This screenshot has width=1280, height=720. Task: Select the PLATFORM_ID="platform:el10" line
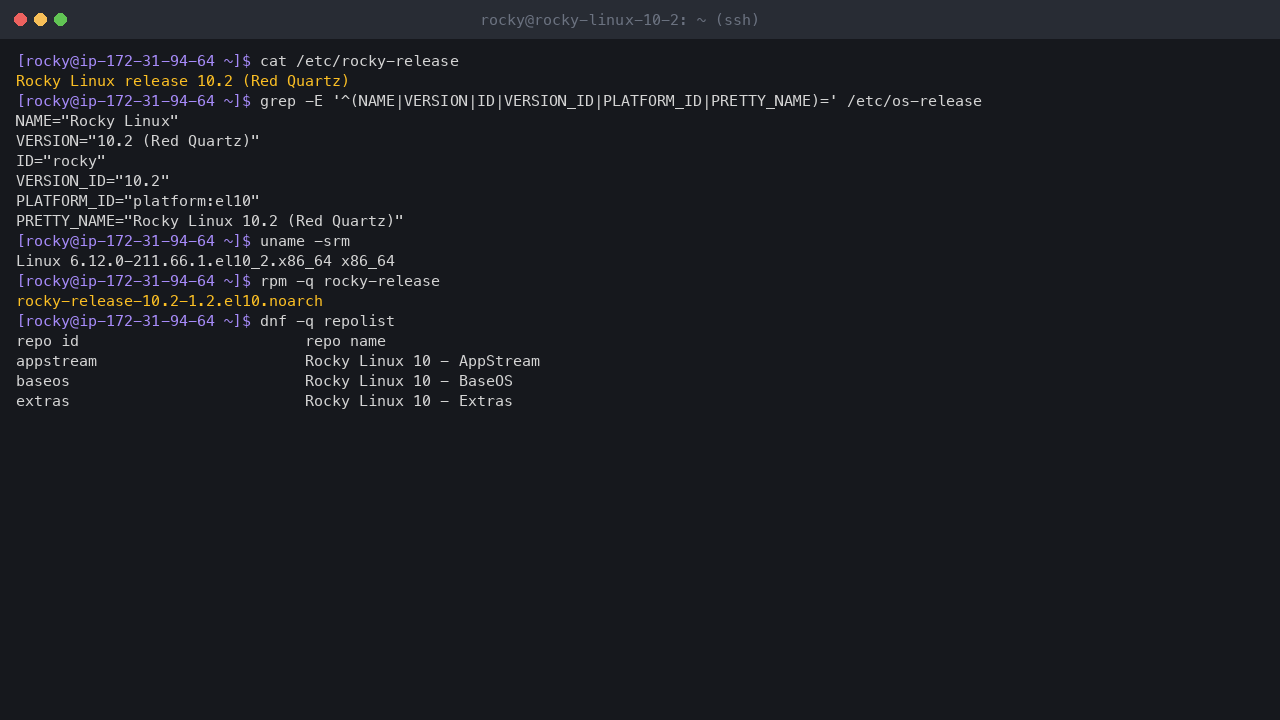pos(138,201)
